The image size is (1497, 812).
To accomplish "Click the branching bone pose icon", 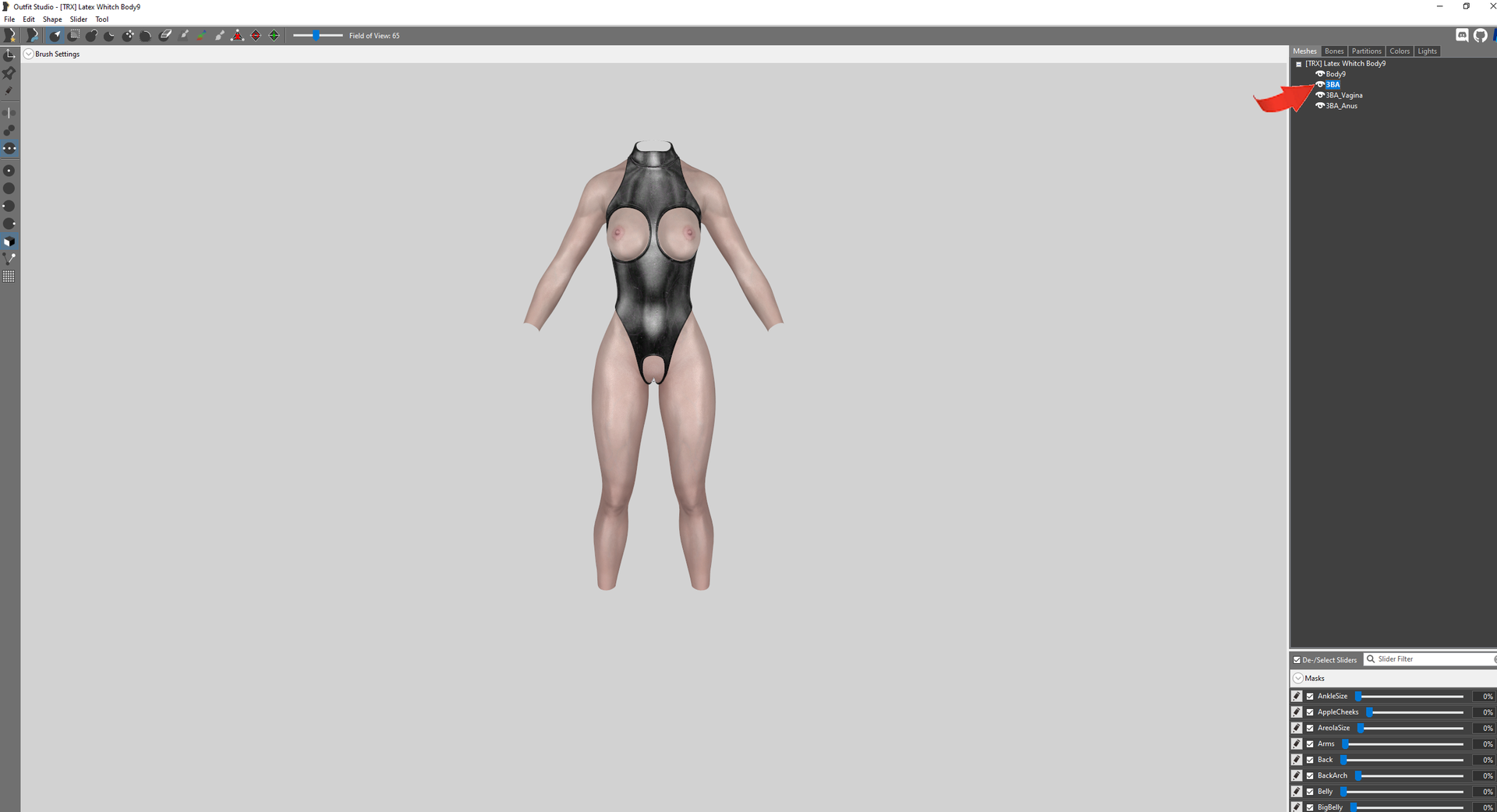I will pyautogui.click(x=9, y=259).
